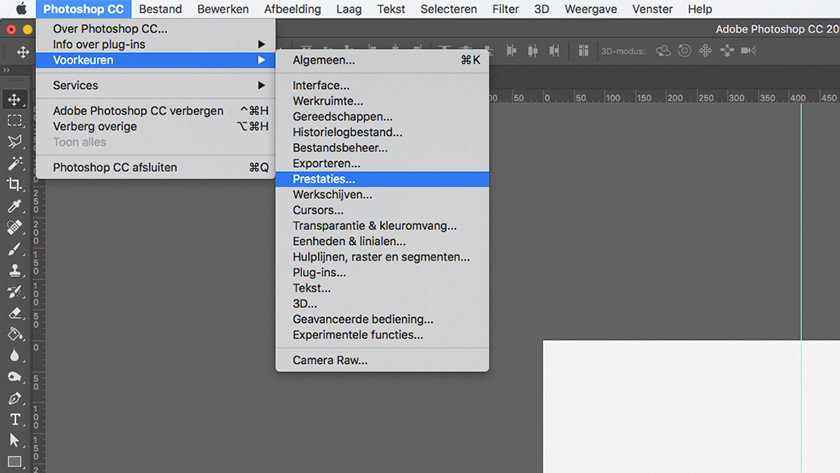Expand the Services submenu
This screenshot has width=840, height=473.
coord(155,85)
